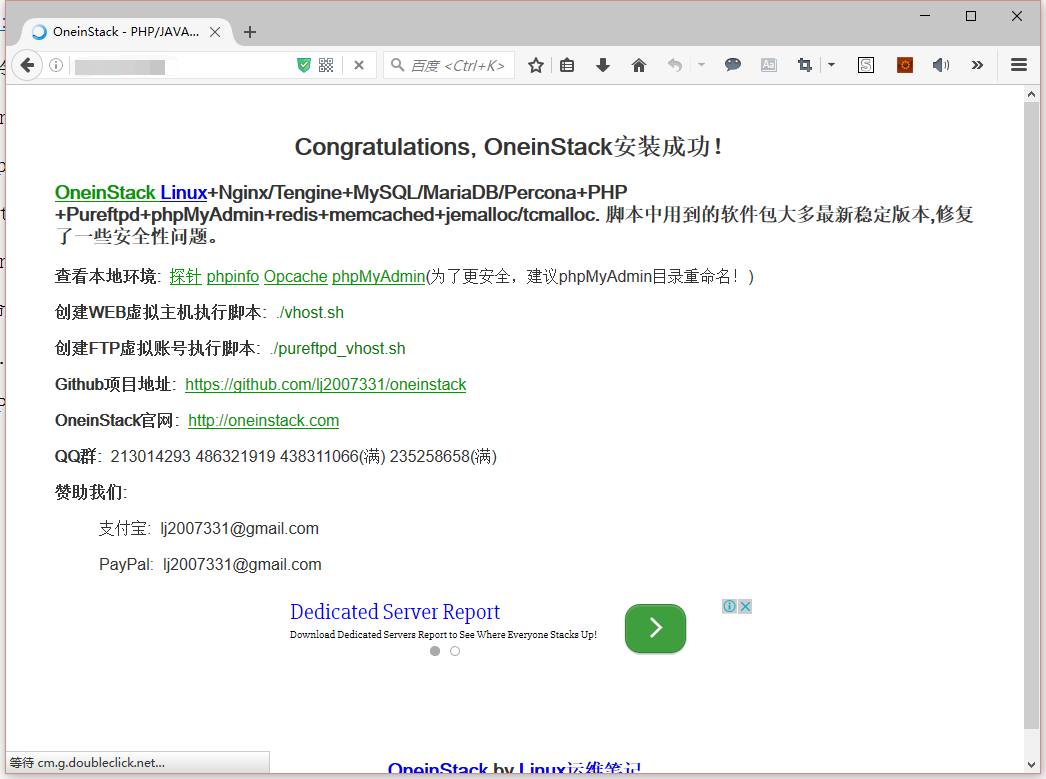
Task: Open the Opcache link
Action: click(296, 276)
